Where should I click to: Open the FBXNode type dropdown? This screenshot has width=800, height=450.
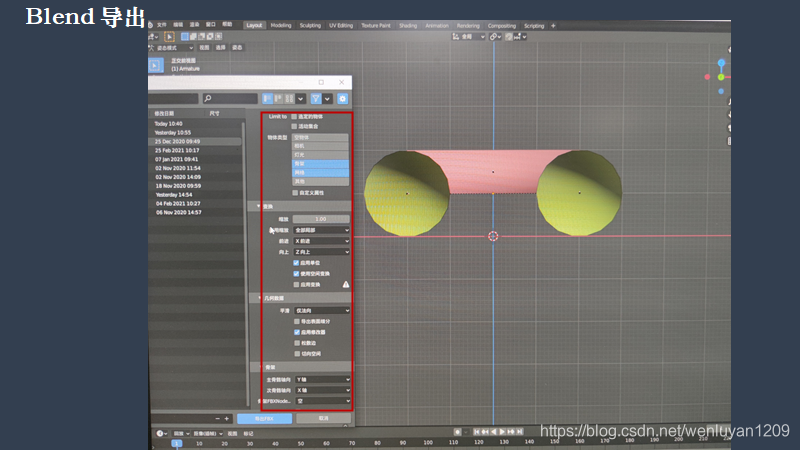pos(323,401)
